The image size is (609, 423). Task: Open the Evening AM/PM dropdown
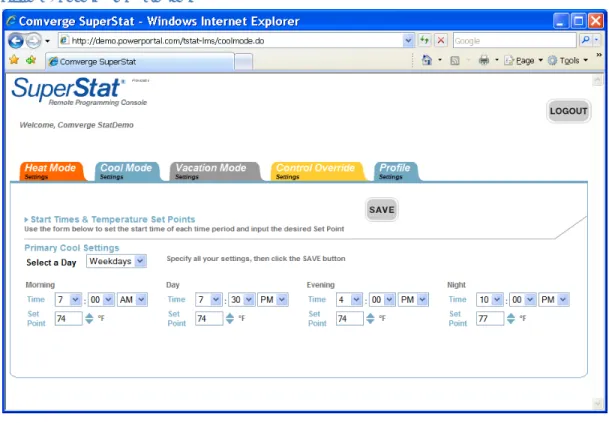pyautogui.click(x=413, y=300)
